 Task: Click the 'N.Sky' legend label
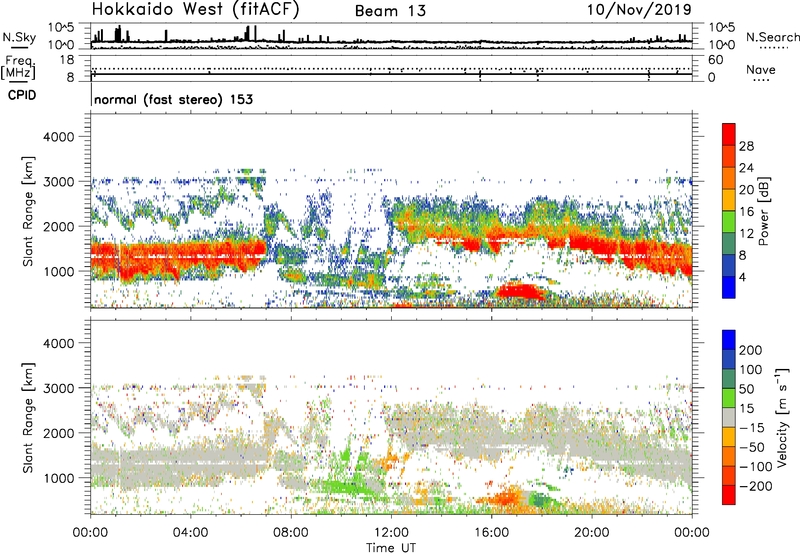click(x=19, y=37)
